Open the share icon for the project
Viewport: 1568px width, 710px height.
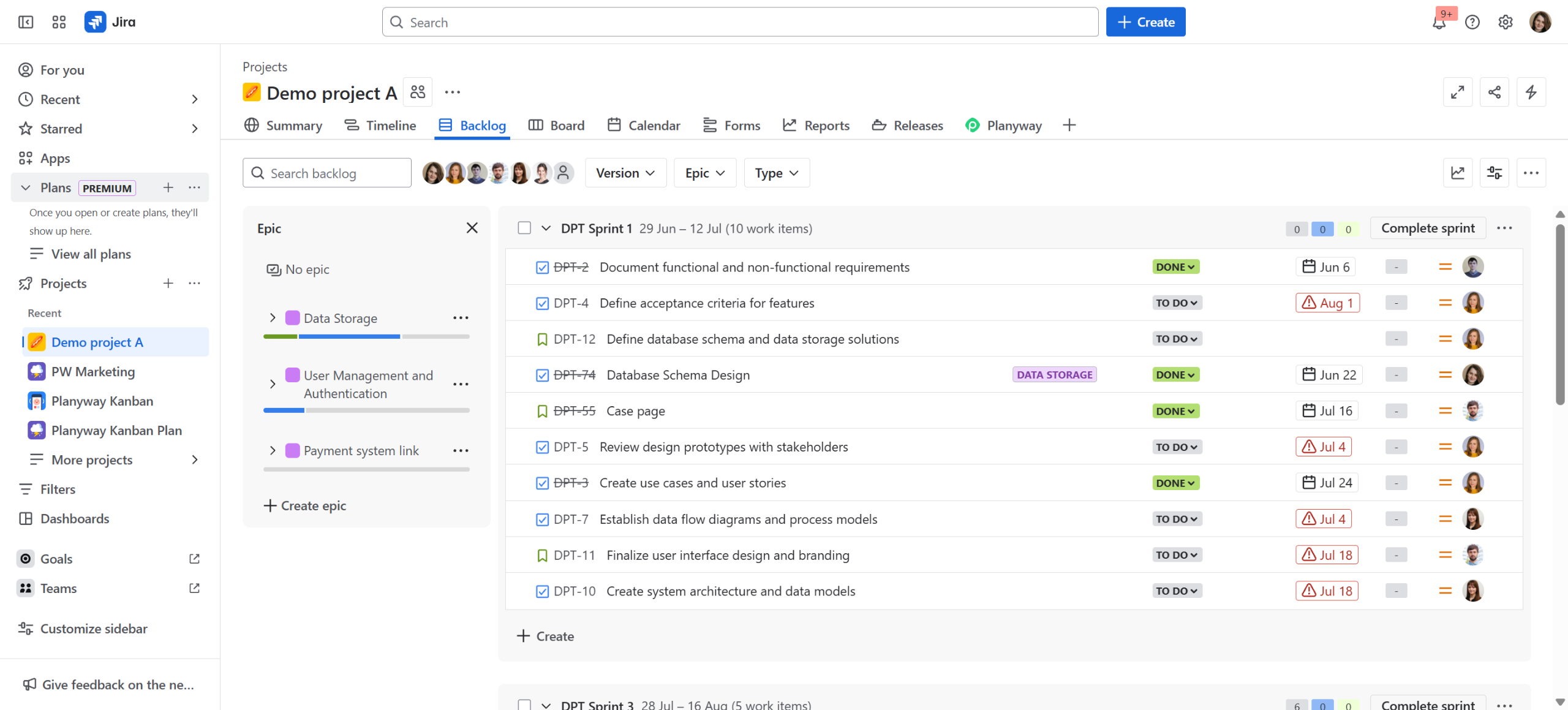click(x=1494, y=93)
